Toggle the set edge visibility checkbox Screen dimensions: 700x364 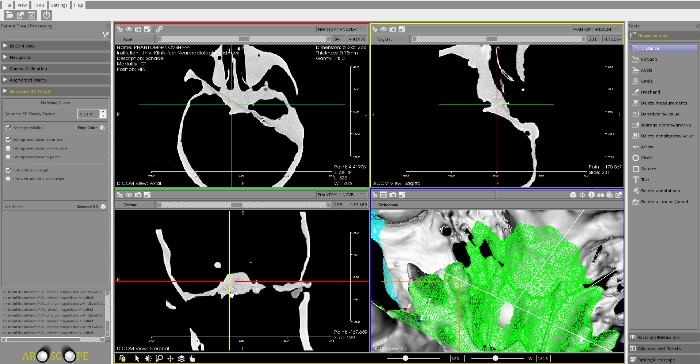8,128
